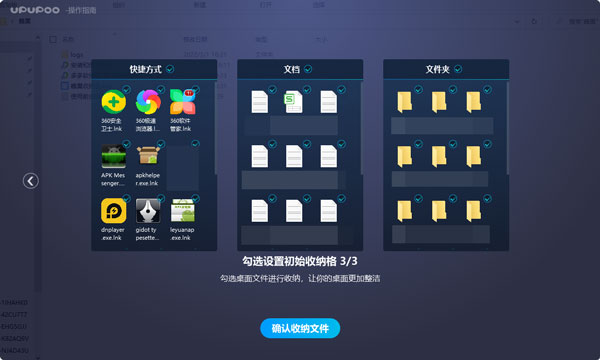Click the APK Messenger icon
This screenshot has height=360, width=600.
(x=114, y=156)
